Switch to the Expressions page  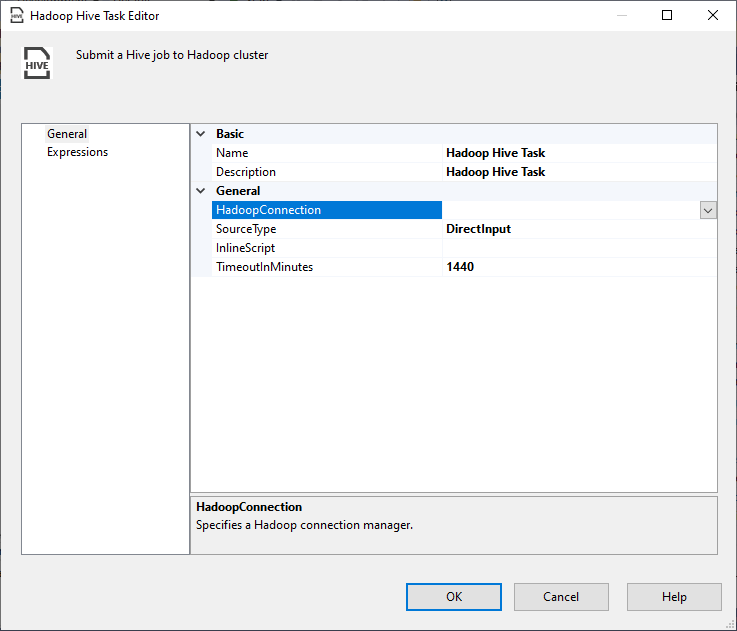77,152
